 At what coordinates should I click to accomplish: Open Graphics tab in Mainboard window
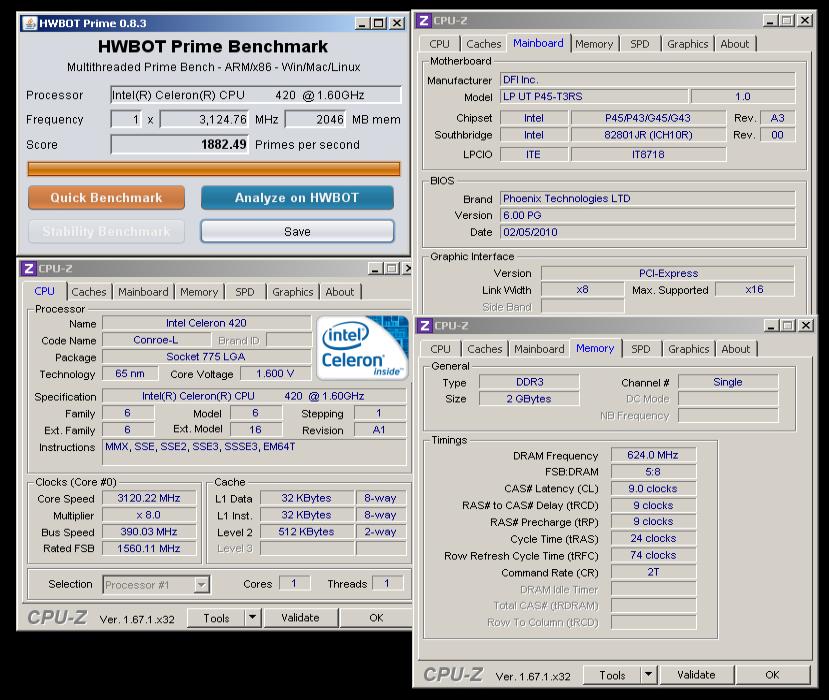tap(688, 44)
